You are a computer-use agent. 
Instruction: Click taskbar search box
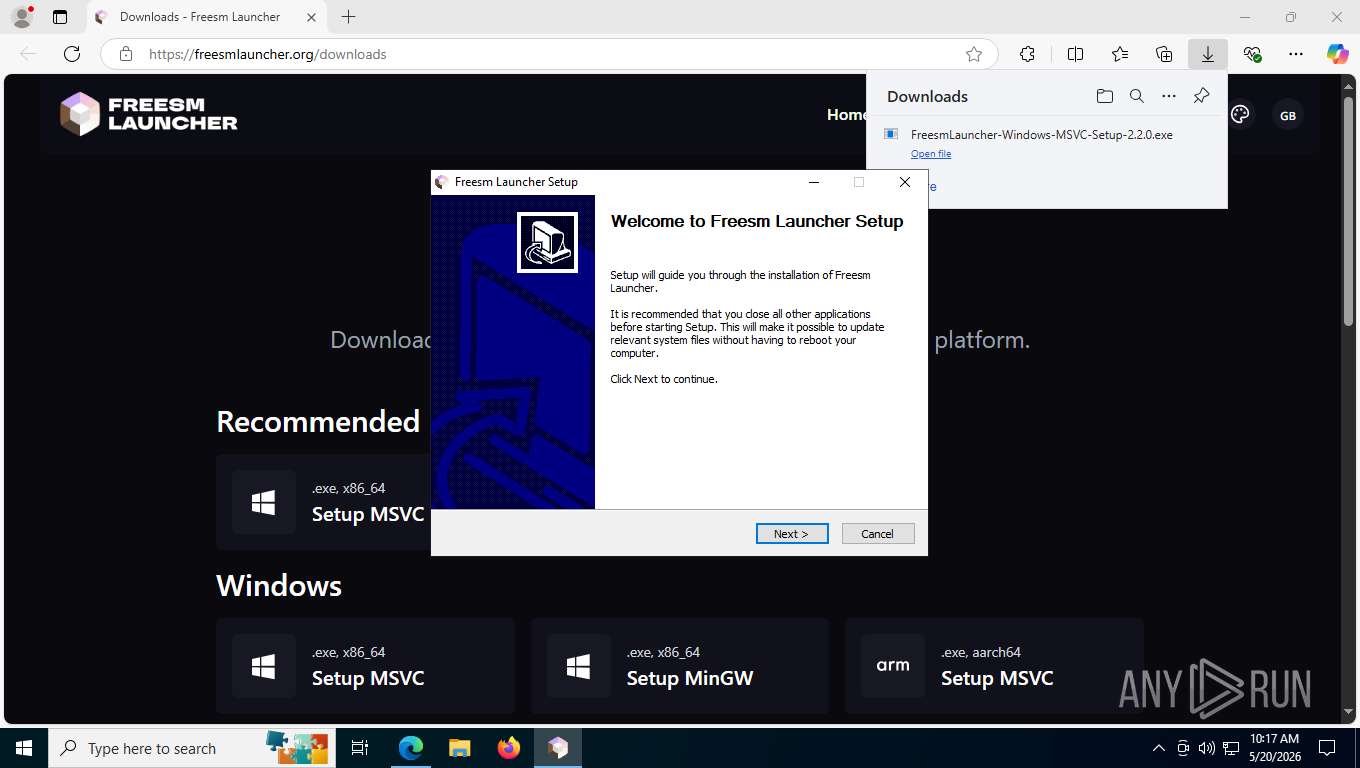(x=192, y=748)
